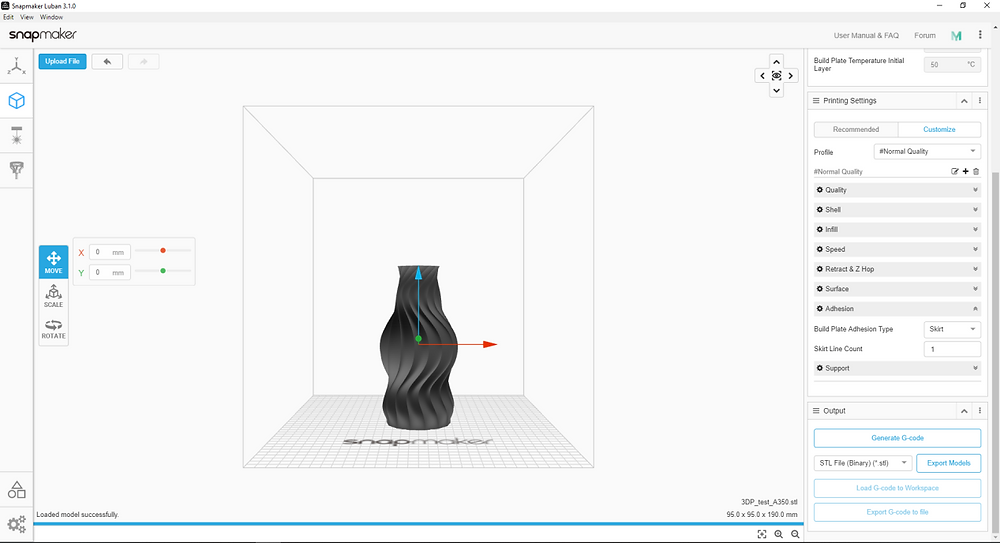Image resolution: width=1000 pixels, height=543 pixels.
Task: Click the vase model in viewport
Action: pyautogui.click(x=418, y=346)
